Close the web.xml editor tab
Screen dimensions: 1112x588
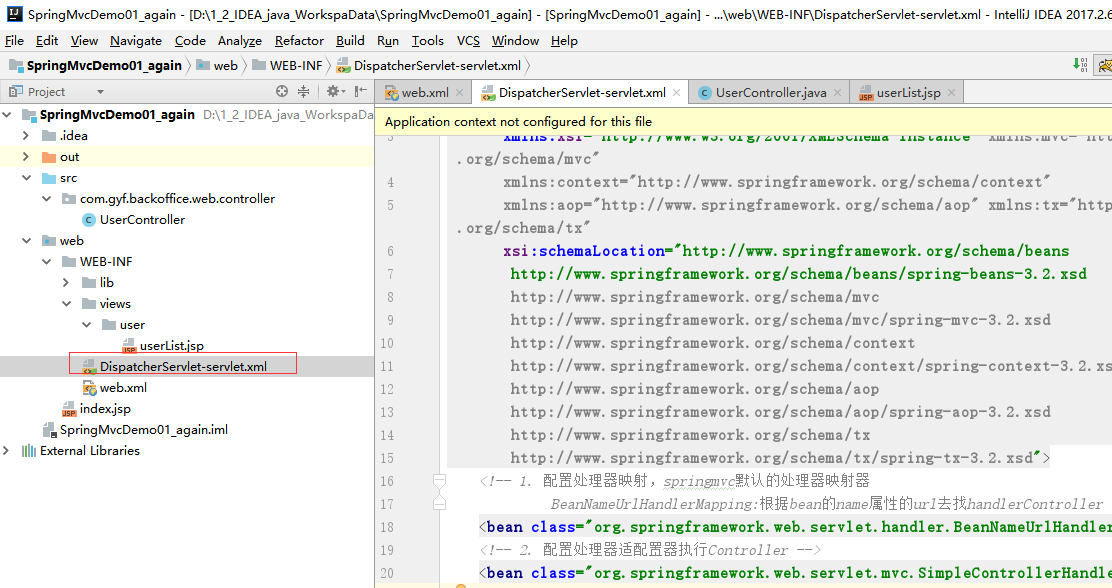coord(460,93)
